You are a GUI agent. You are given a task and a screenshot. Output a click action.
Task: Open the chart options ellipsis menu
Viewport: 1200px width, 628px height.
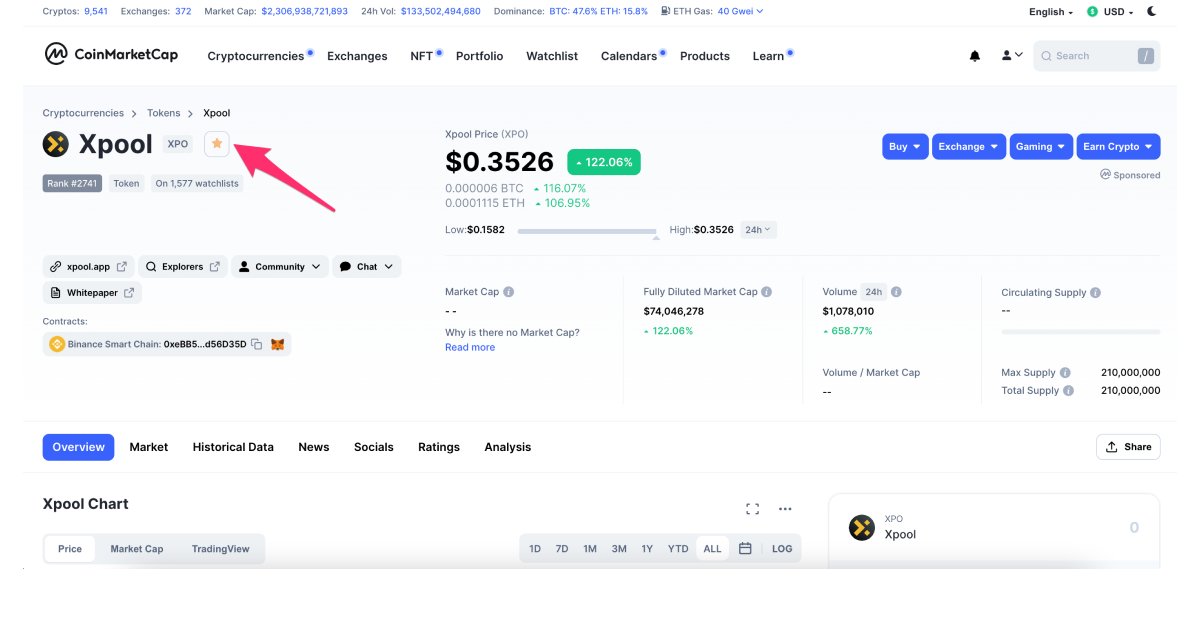click(x=785, y=508)
